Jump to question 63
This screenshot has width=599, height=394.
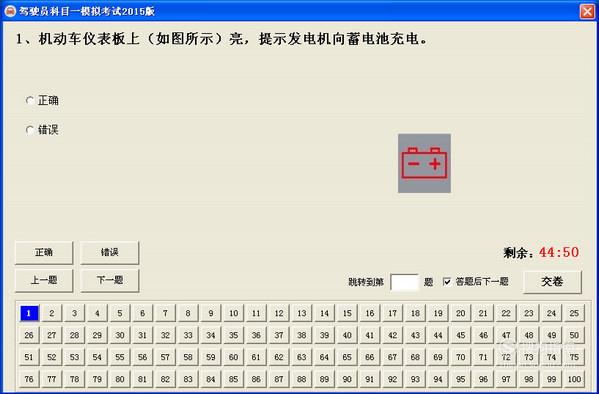click(301, 357)
